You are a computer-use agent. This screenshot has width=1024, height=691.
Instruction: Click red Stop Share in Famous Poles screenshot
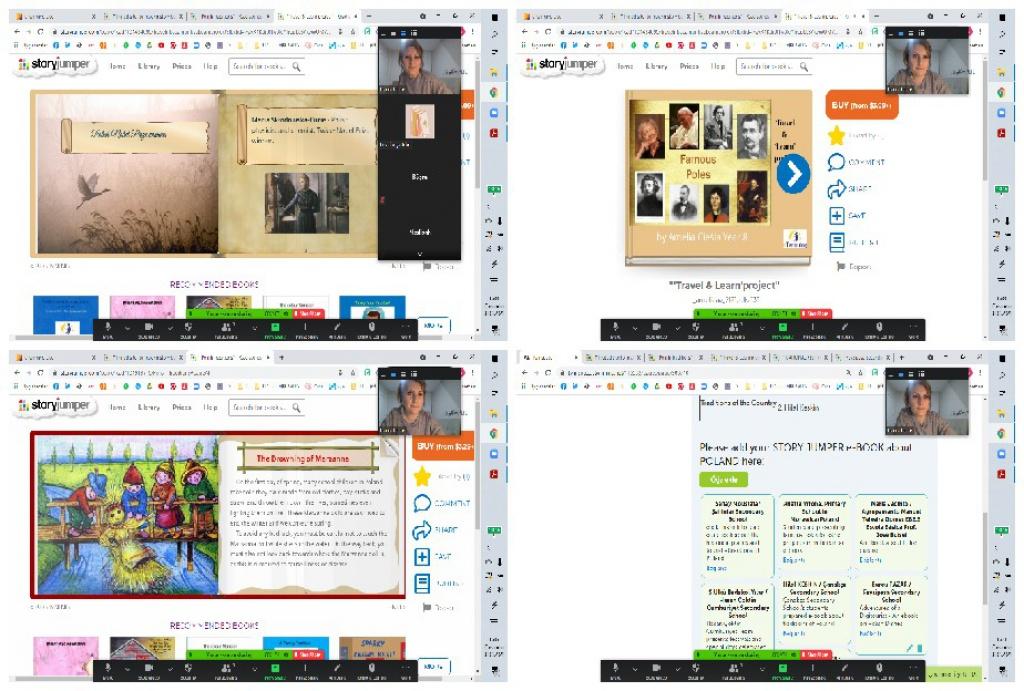816,313
